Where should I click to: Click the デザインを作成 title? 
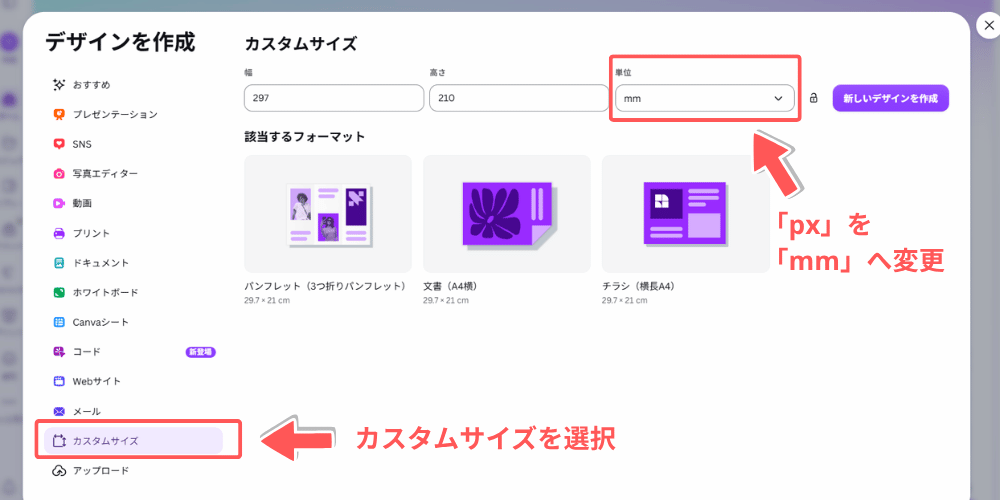[120, 41]
